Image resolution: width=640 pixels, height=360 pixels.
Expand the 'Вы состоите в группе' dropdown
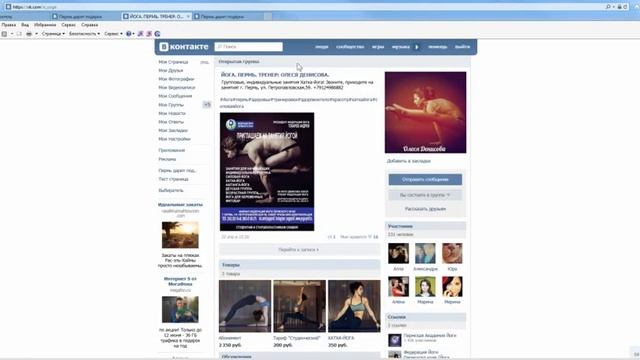(425, 195)
